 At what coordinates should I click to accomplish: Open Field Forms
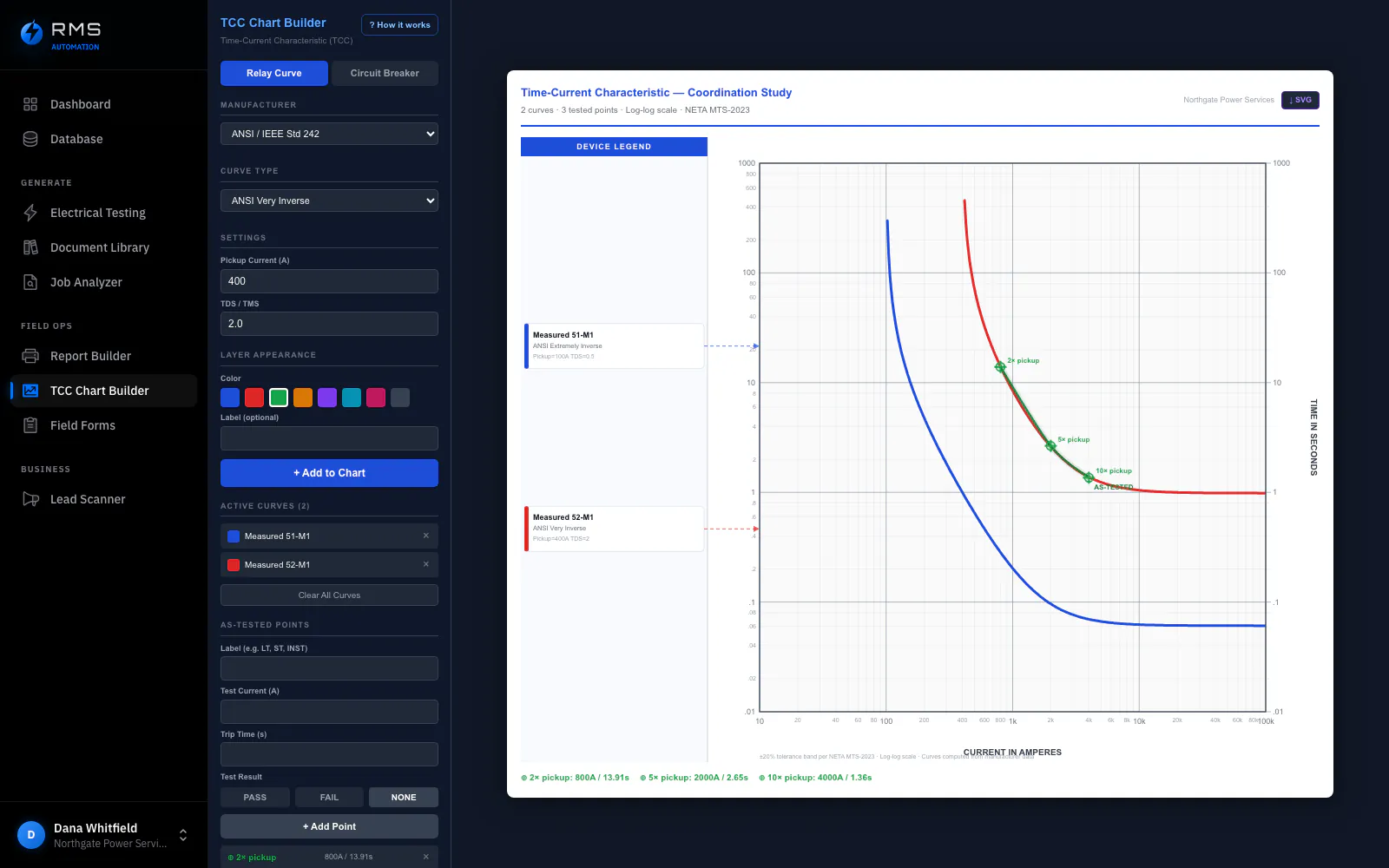point(103,425)
